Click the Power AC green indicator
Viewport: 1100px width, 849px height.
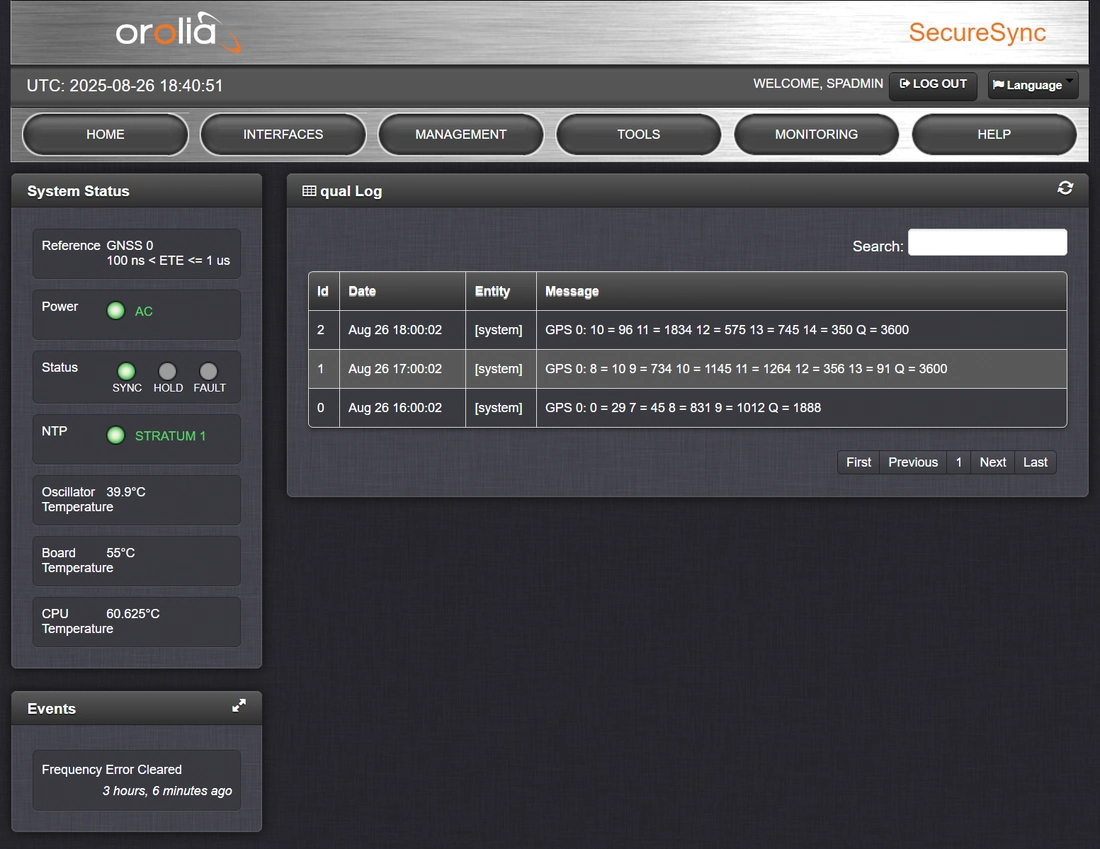tap(116, 310)
